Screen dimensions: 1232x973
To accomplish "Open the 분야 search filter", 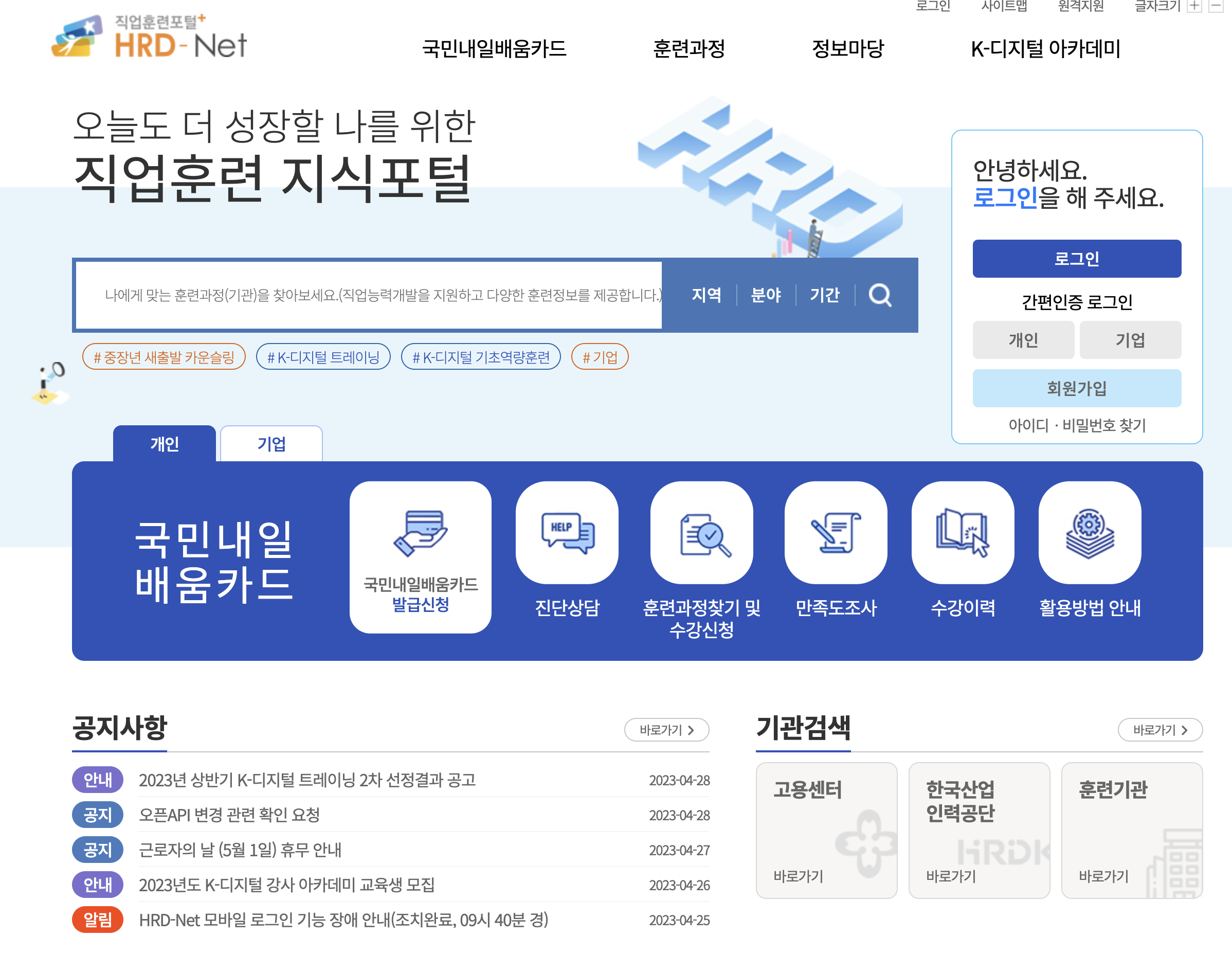I will (766, 295).
